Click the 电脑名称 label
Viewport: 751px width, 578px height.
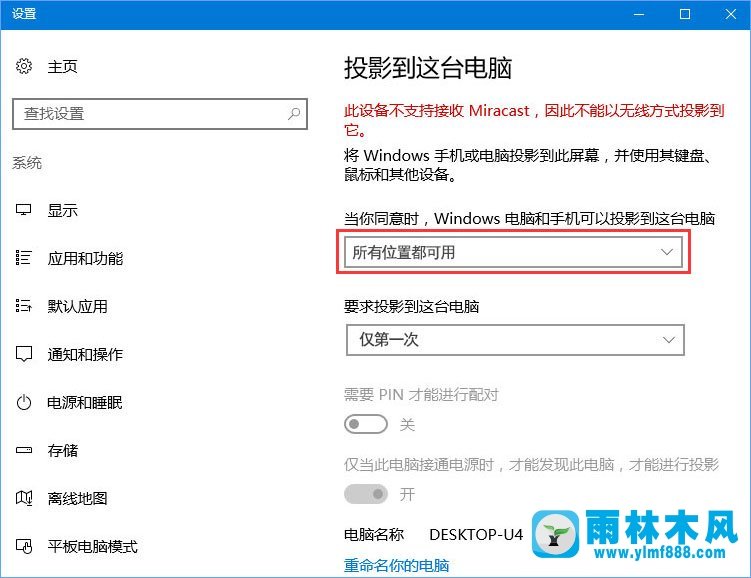[374, 534]
